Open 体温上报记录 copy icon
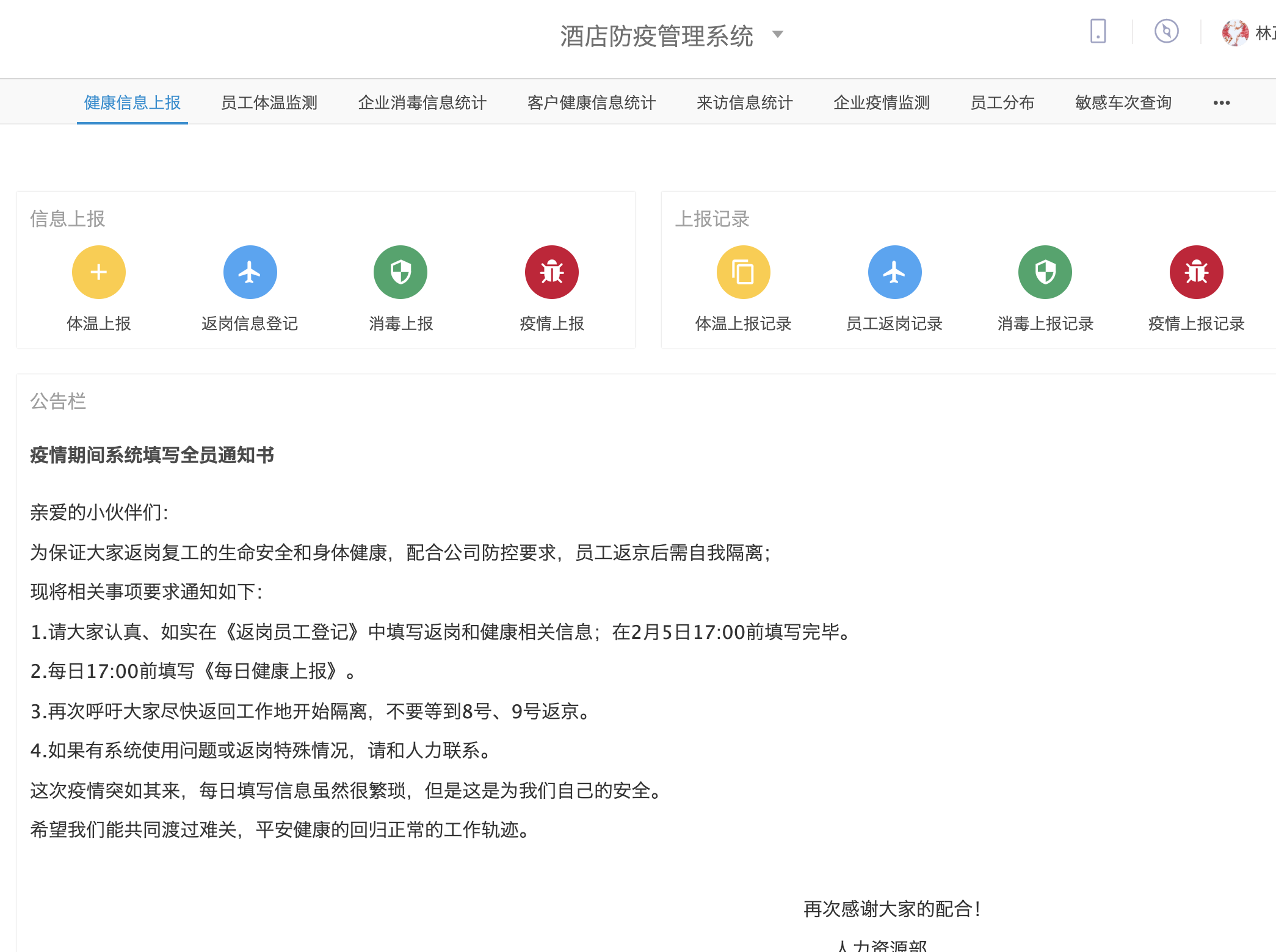Screen dimensions: 1276x952 point(743,272)
